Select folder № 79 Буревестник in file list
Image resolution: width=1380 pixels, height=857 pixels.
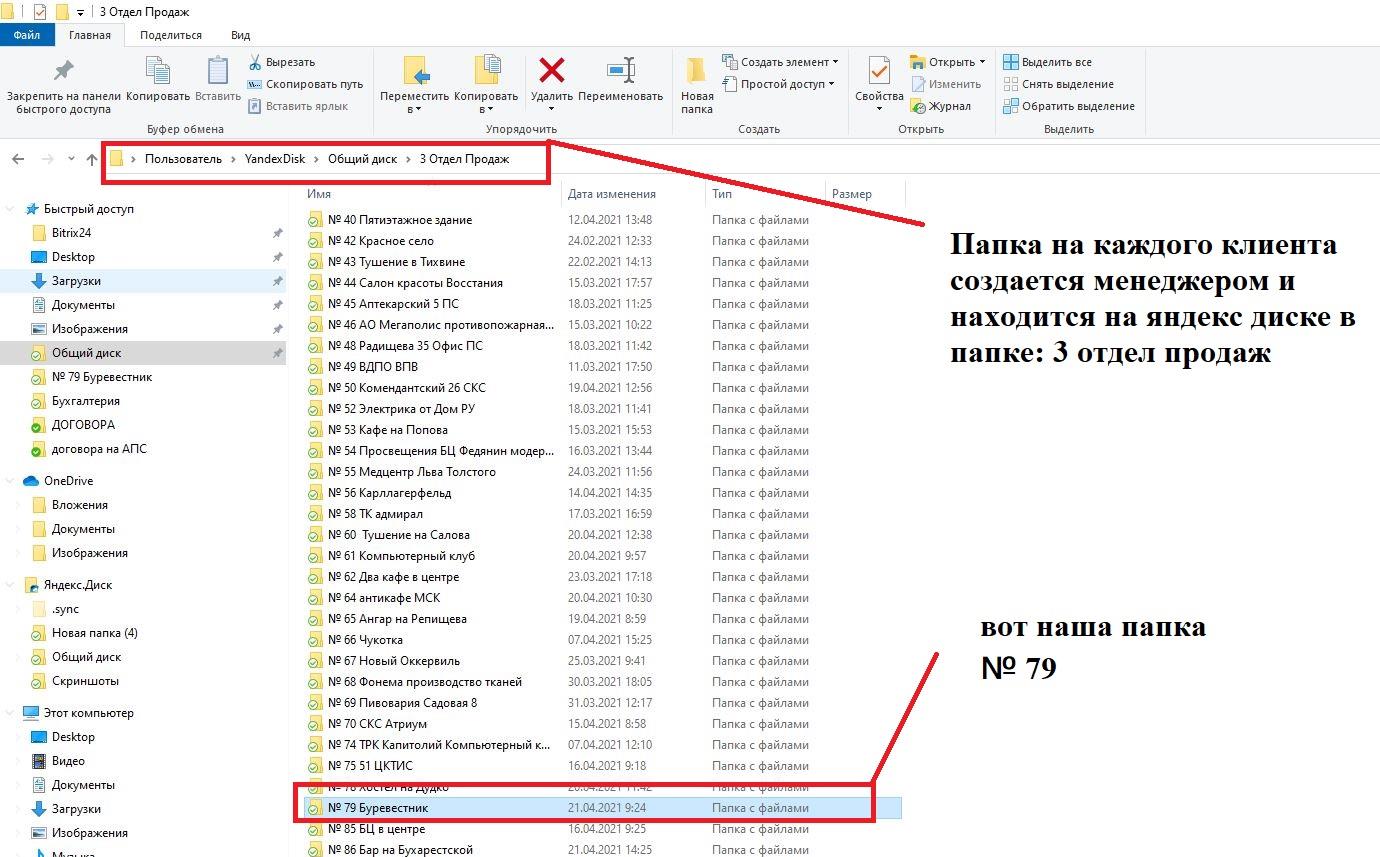coord(601,808)
